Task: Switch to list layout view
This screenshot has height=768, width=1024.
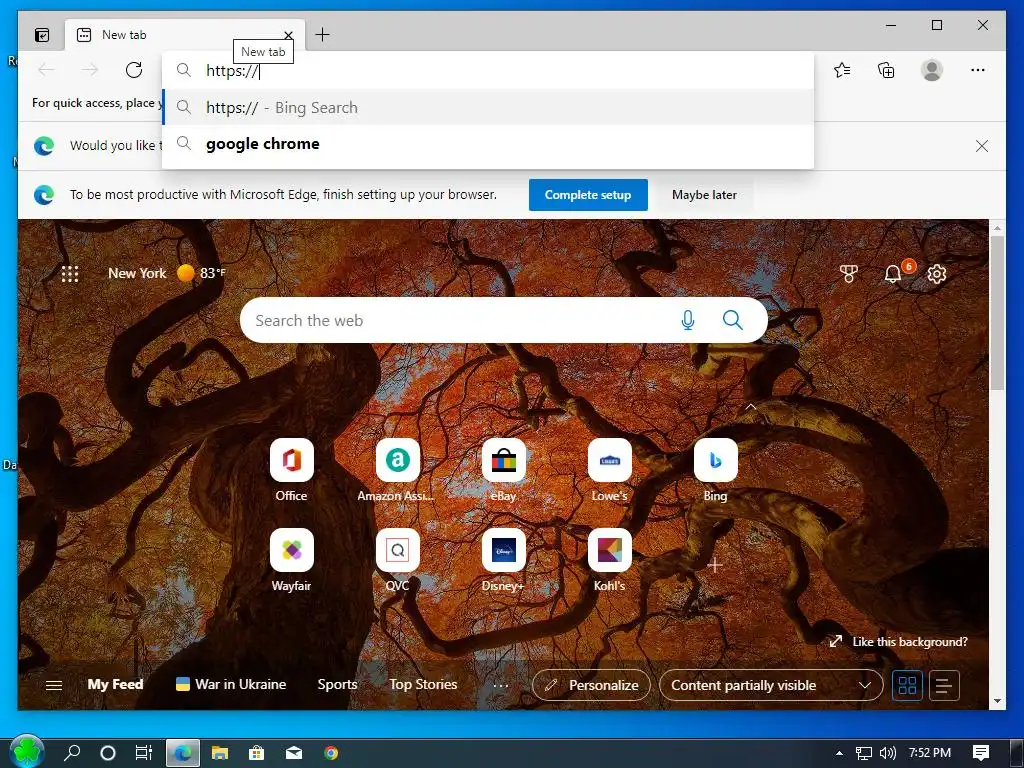Action: click(944, 685)
